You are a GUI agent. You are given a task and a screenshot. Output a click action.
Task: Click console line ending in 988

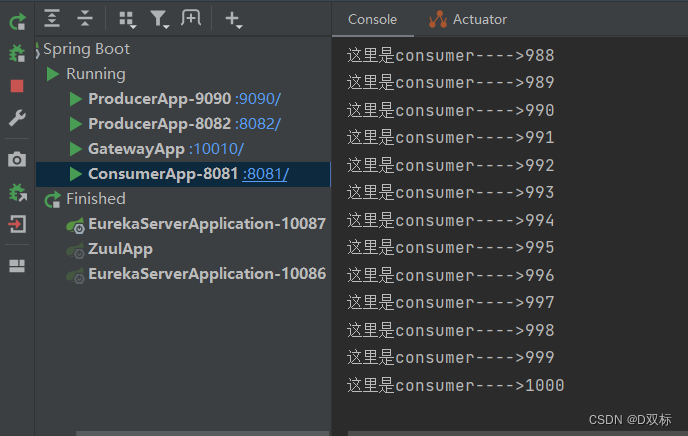[x=451, y=56]
